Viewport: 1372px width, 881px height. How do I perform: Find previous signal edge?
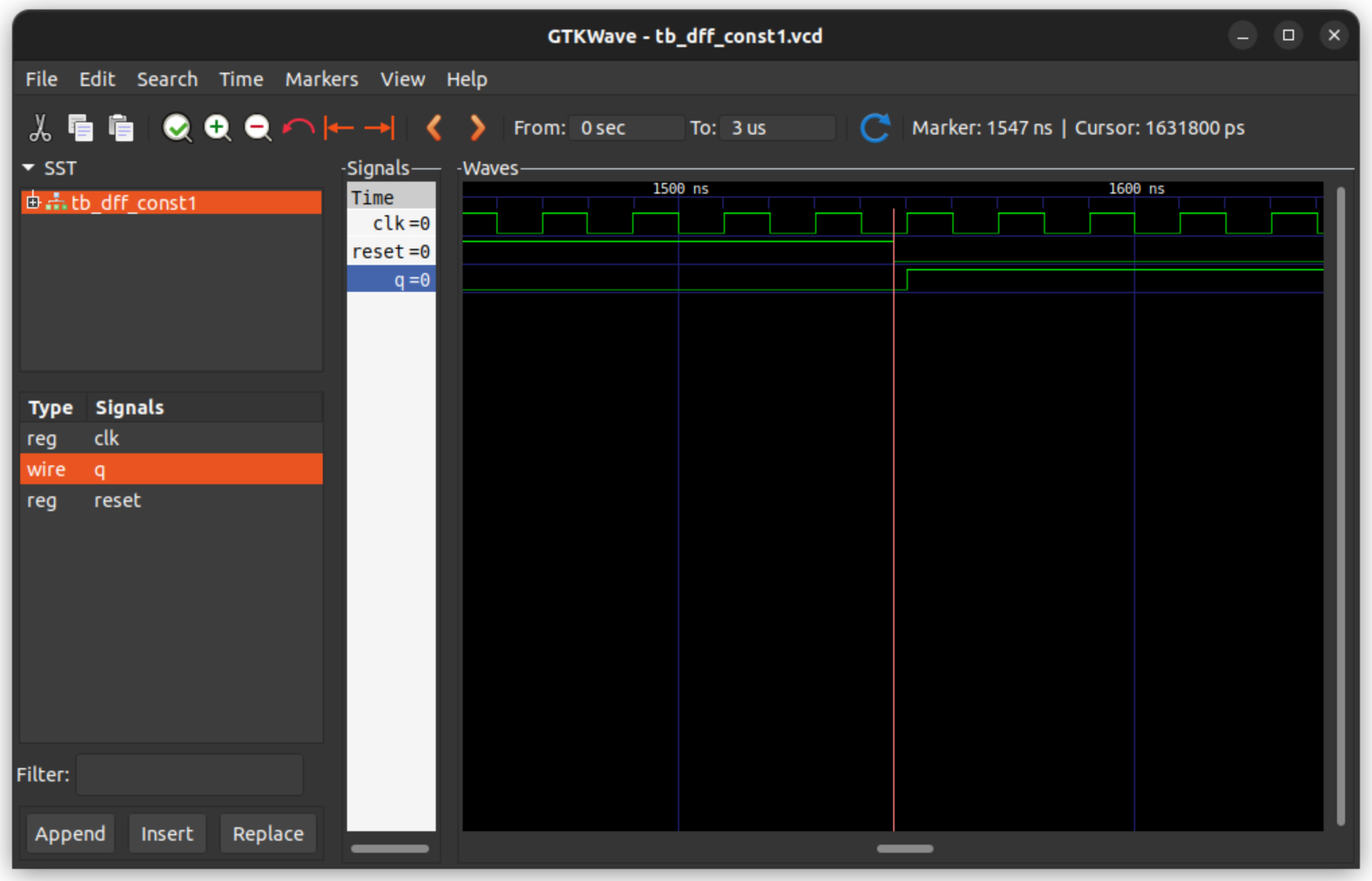tap(434, 128)
